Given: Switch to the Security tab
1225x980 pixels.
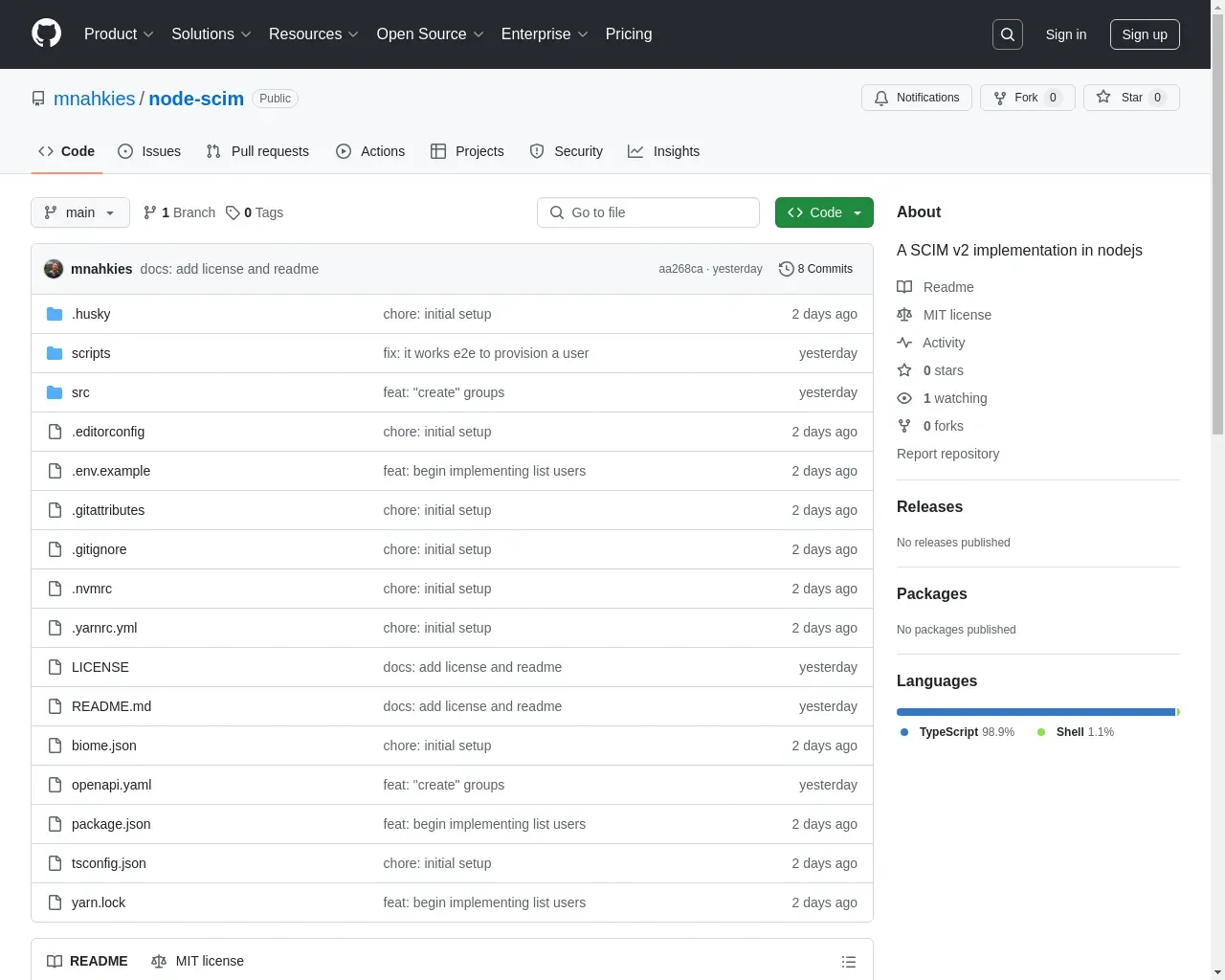Looking at the screenshot, I should (567, 151).
